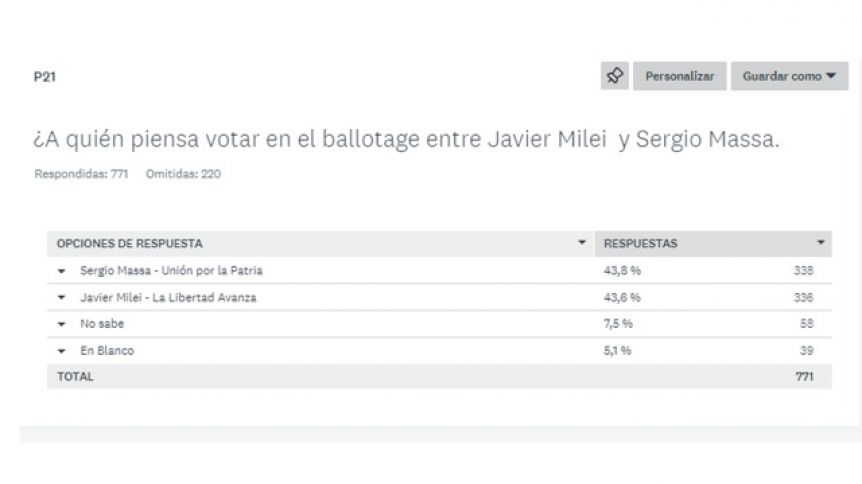Expand the En Blanco row arrow
This screenshot has width=862, height=484.
[62, 351]
